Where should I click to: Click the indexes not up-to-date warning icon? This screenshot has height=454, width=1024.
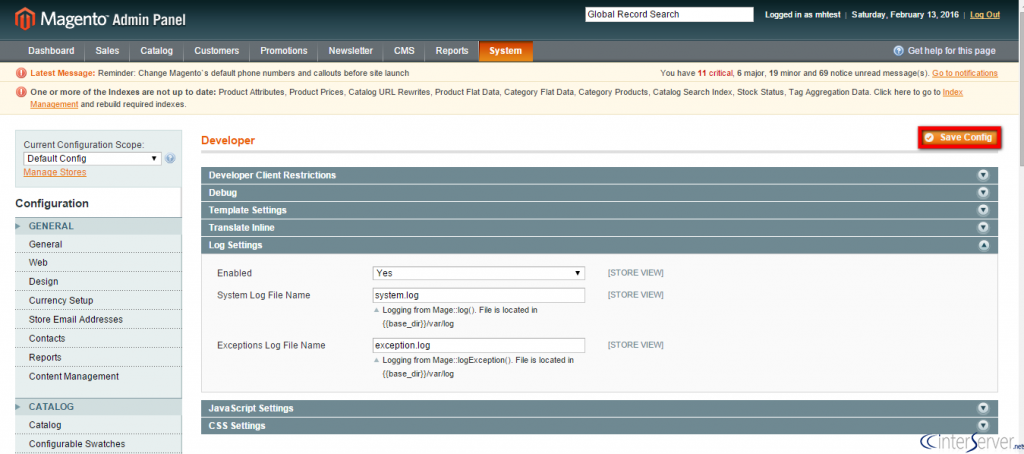pyautogui.click(x=21, y=93)
